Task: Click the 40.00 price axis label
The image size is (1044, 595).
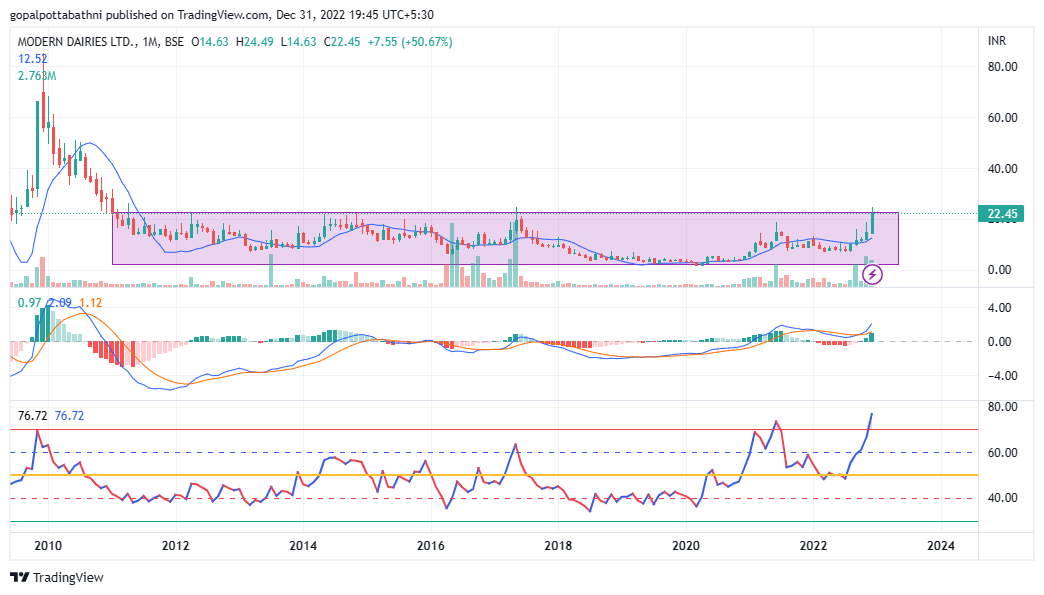Action: [x=1002, y=169]
